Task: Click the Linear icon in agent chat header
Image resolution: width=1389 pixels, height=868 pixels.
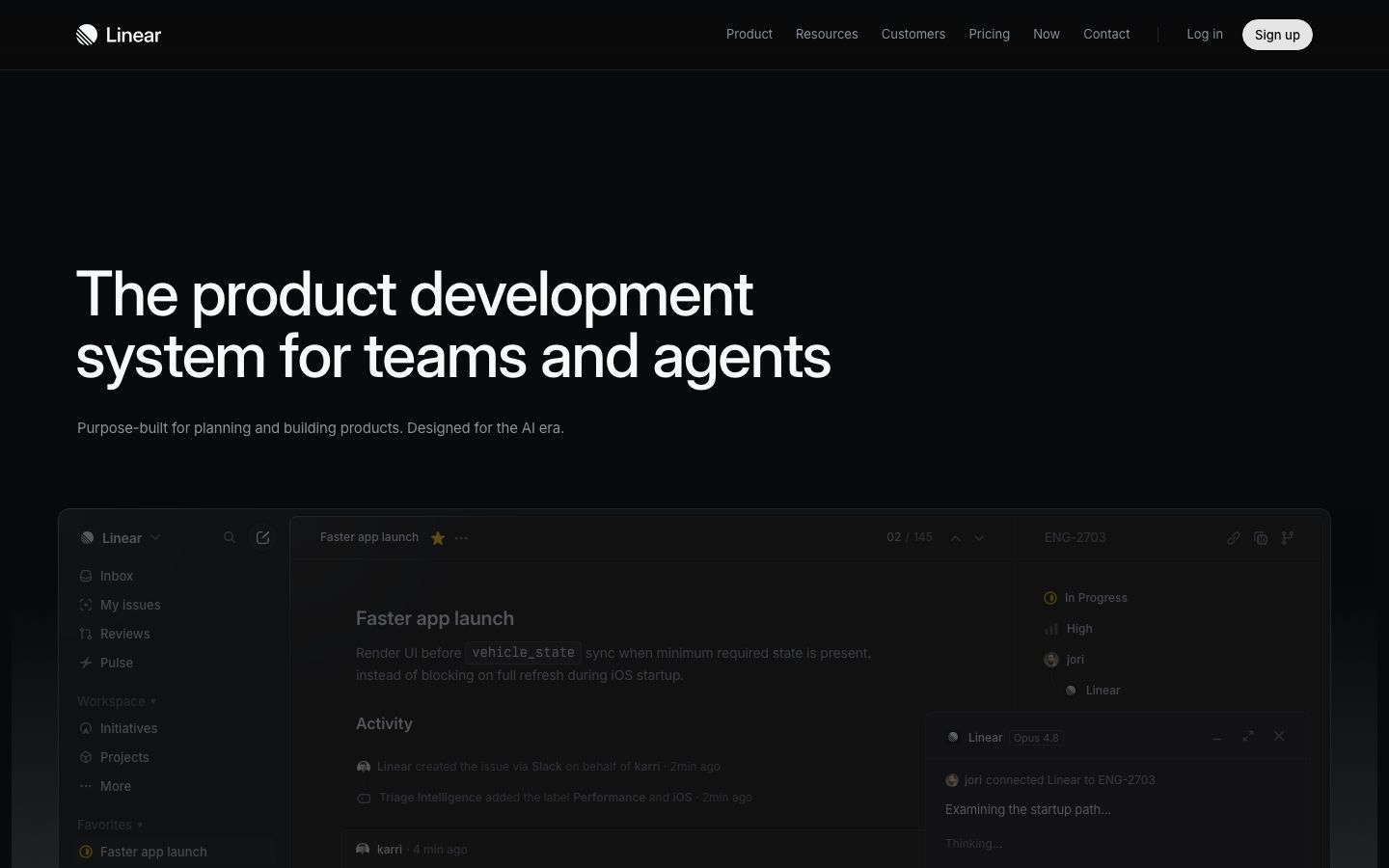Action: [x=953, y=737]
